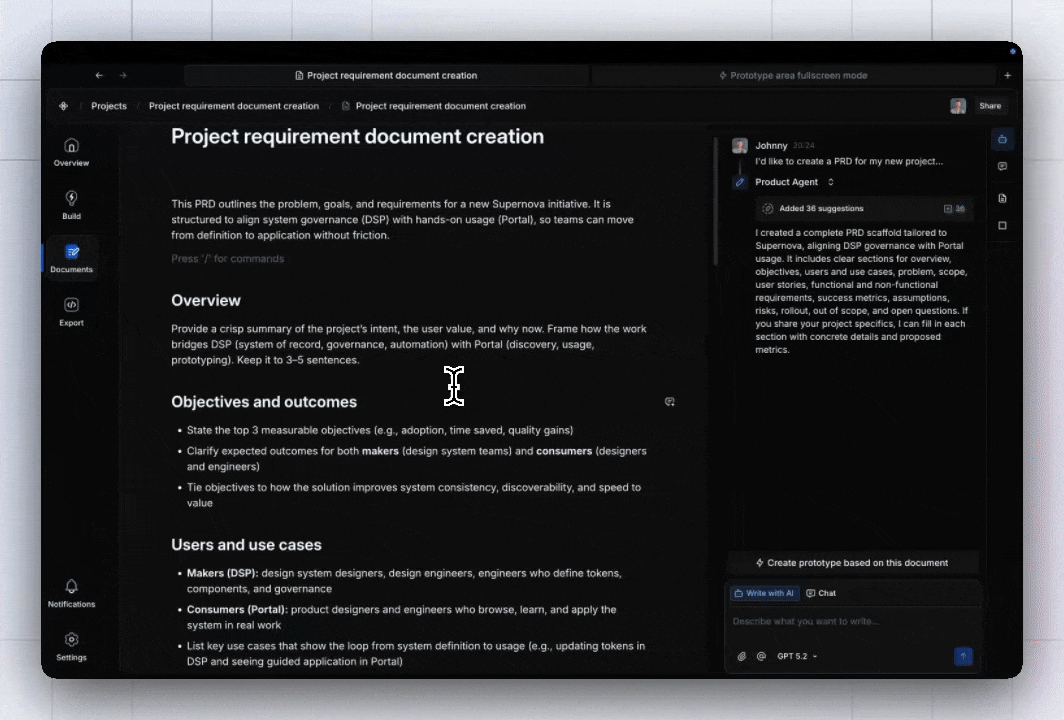The width and height of the screenshot is (1064, 720).
Task: Switch to Prototype area fullscreen mode tab
Action: (793, 75)
